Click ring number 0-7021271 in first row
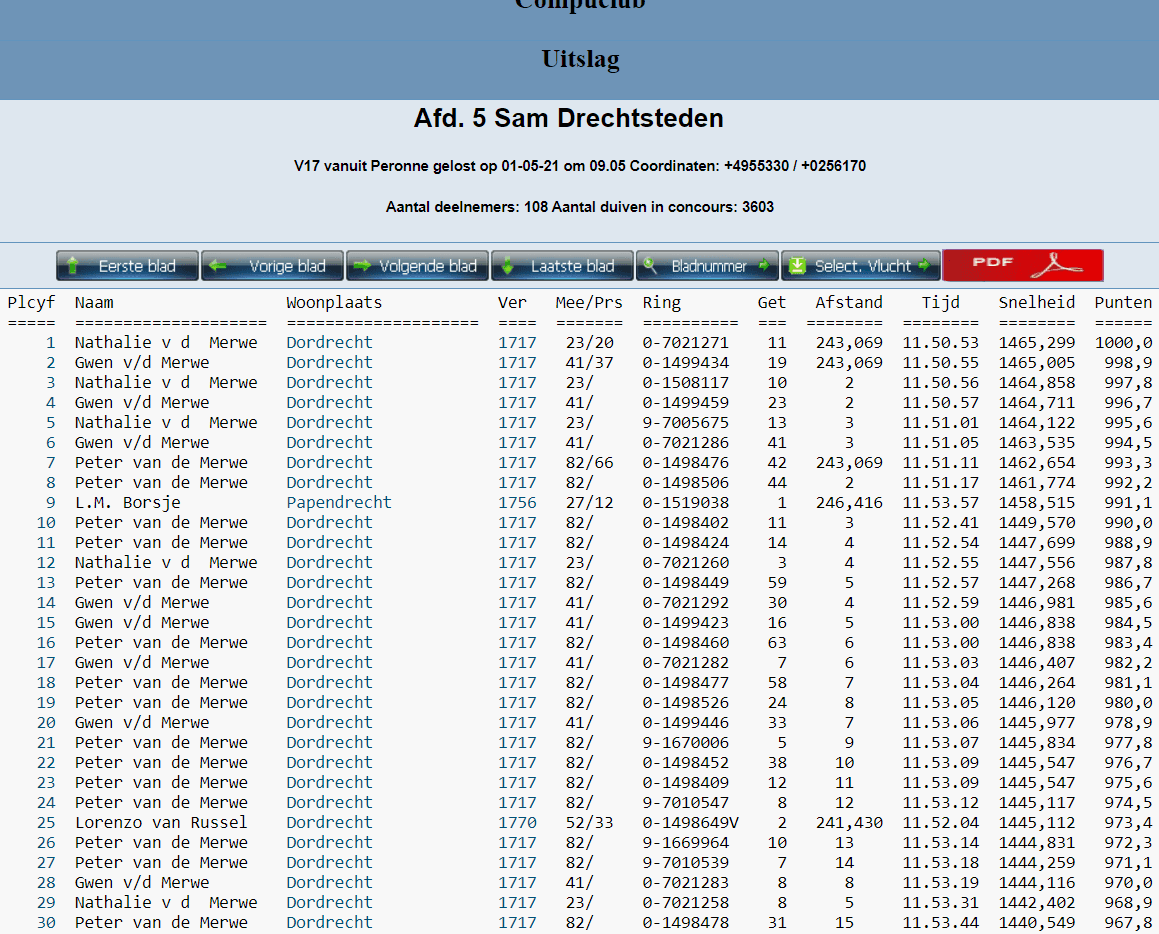Viewport: 1159px width, 934px height. click(x=685, y=342)
